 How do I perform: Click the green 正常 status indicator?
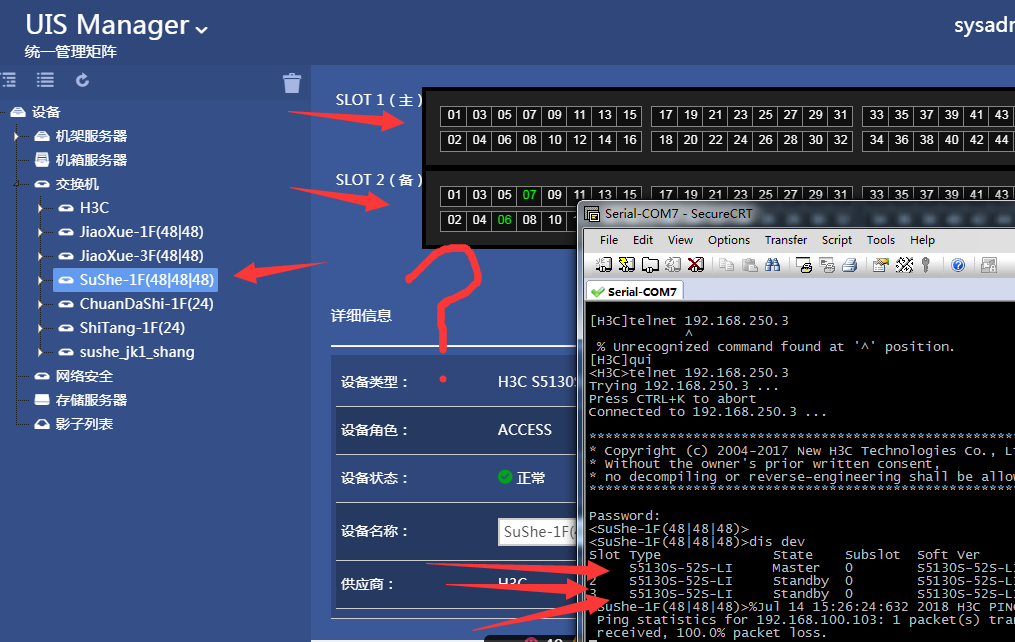tap(521, 478)
